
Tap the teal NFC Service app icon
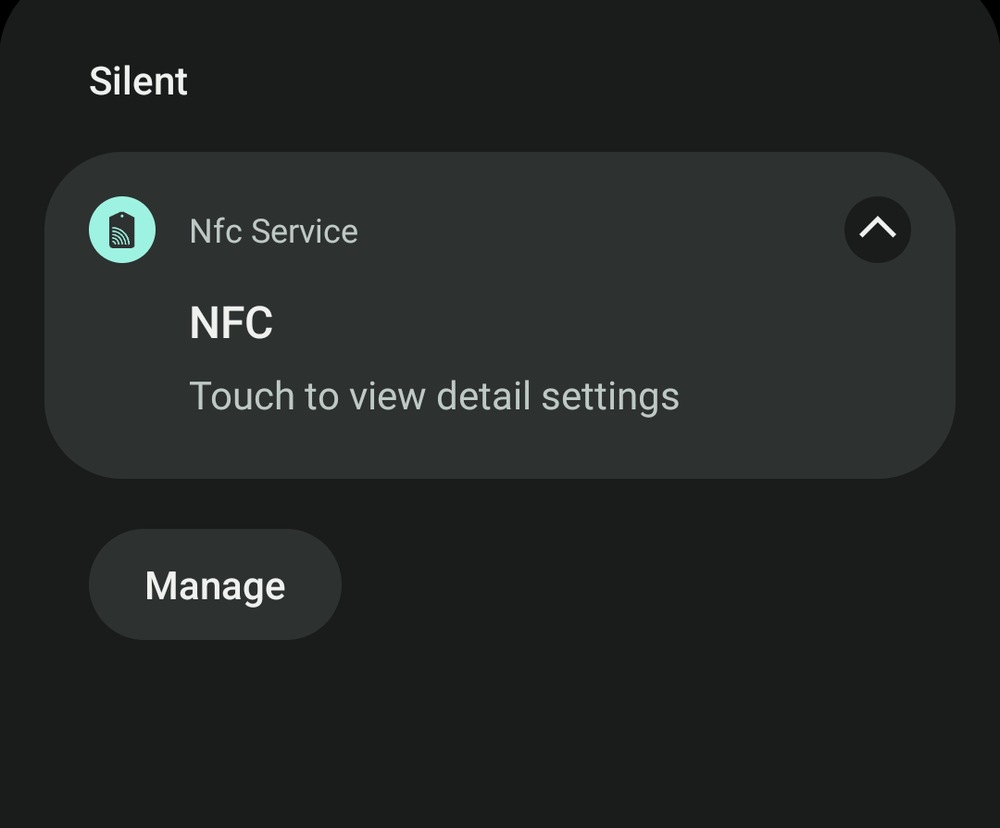tap(122, 230)
